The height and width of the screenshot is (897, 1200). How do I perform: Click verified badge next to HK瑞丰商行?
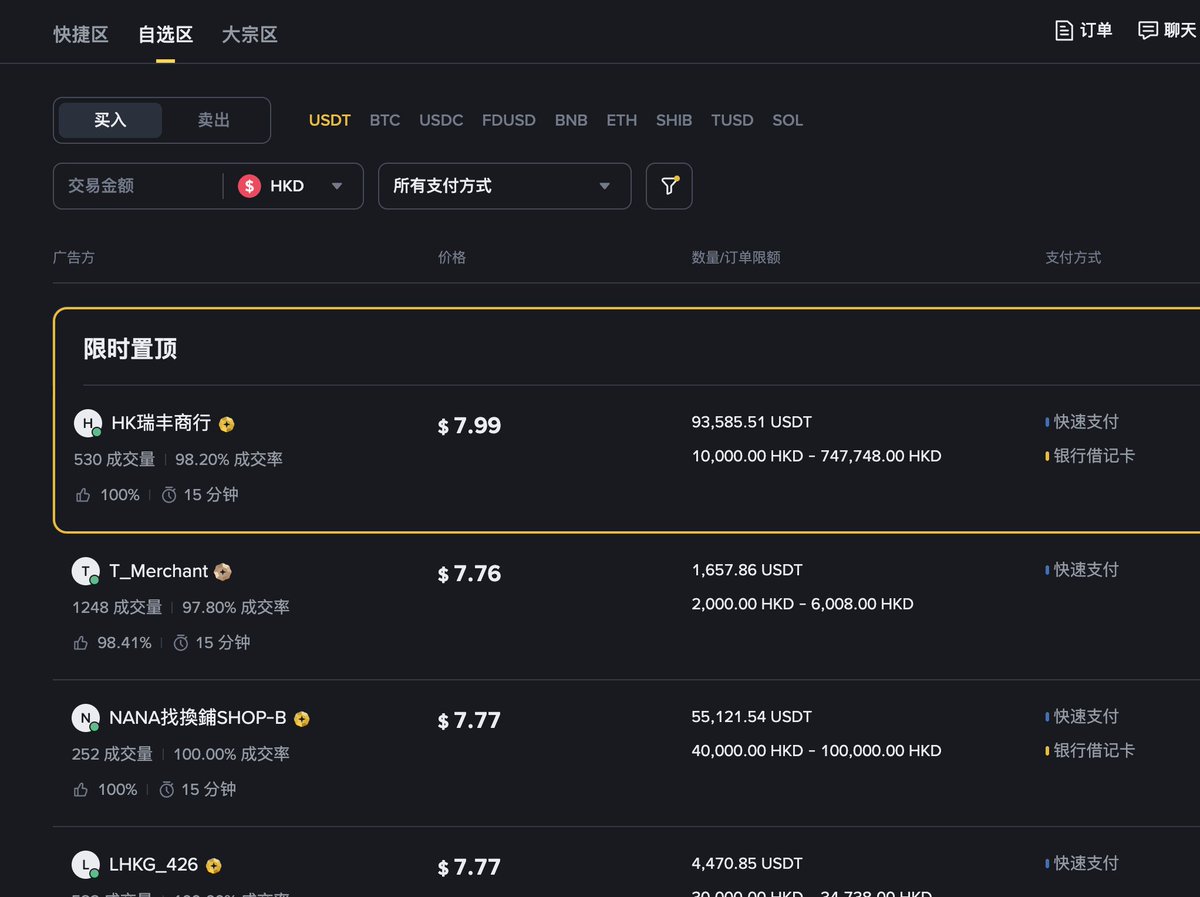227,424
